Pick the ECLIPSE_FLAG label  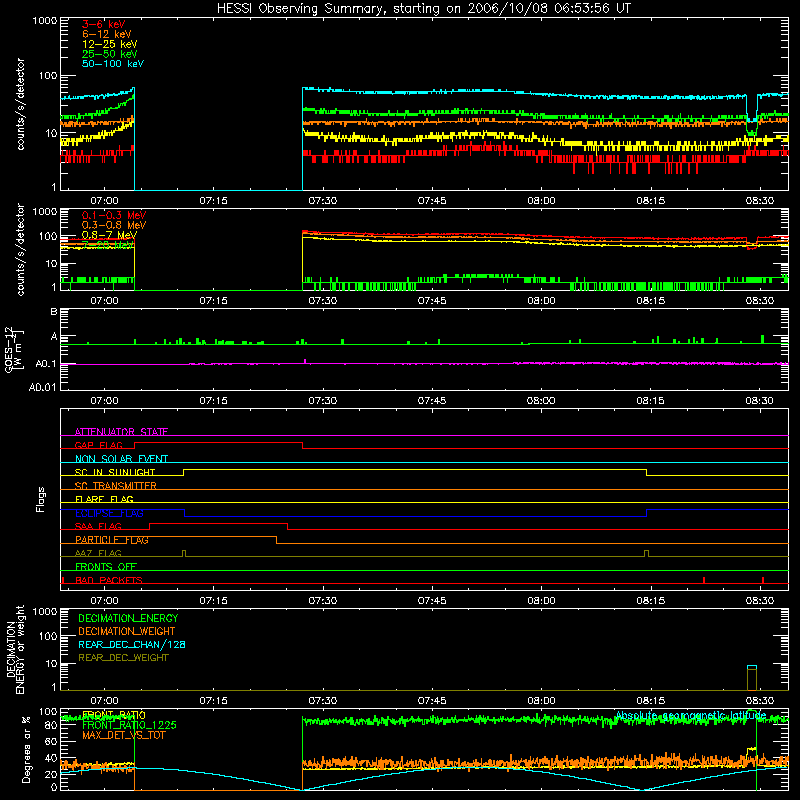pyautogui.click(x=109, y=513)
